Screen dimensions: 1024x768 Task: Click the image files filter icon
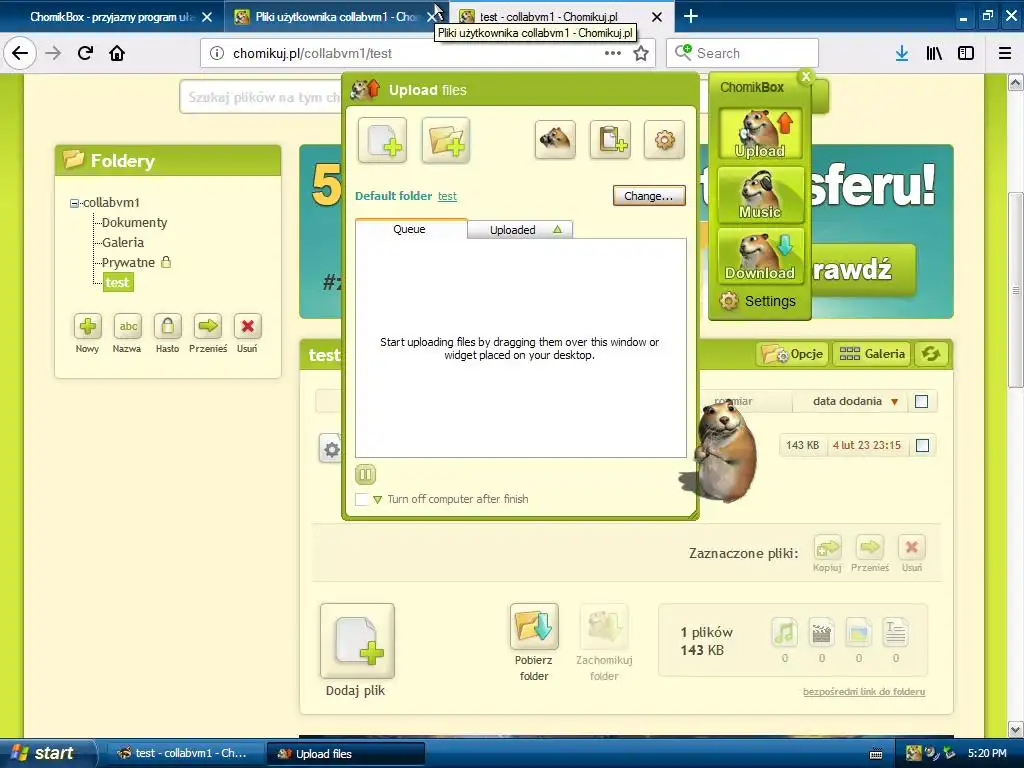point(859,632)
